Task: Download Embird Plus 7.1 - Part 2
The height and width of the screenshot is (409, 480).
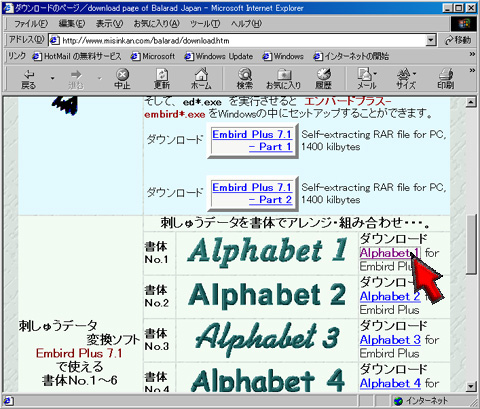Action: coord(252,193)
